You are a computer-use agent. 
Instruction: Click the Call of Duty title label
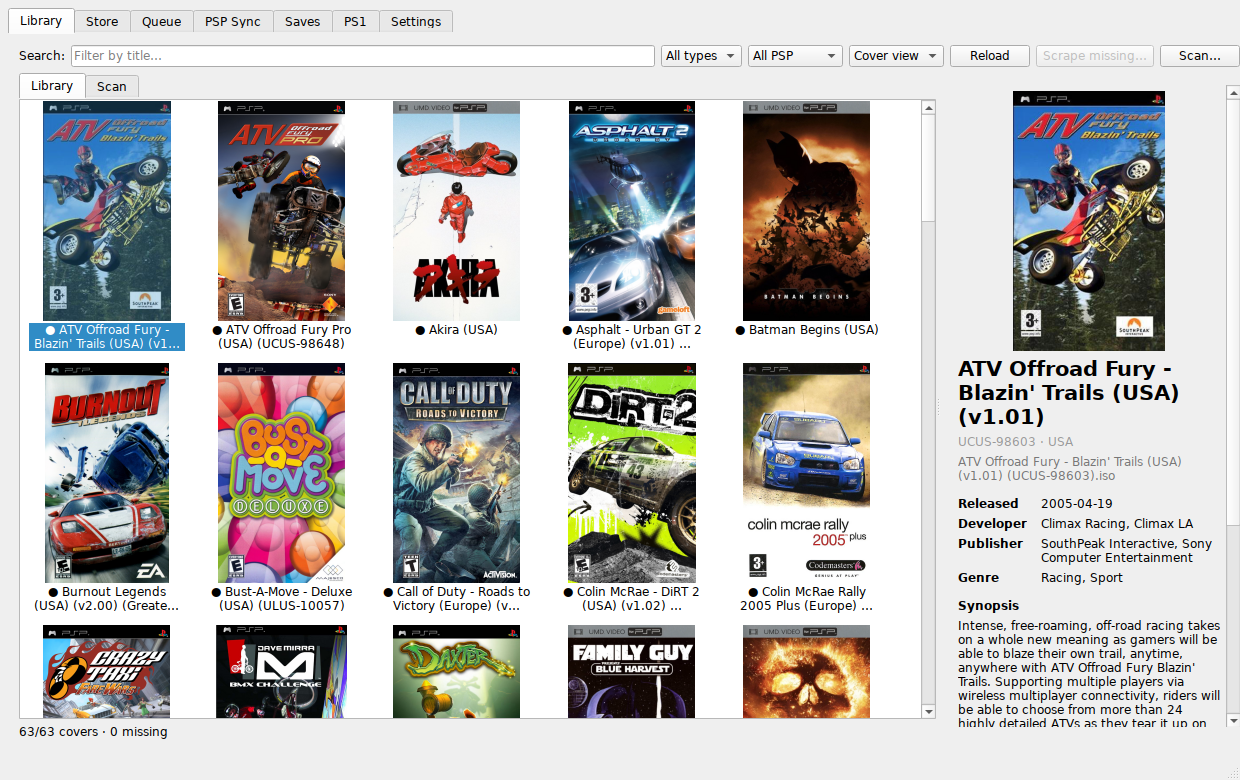click(457, 599)
